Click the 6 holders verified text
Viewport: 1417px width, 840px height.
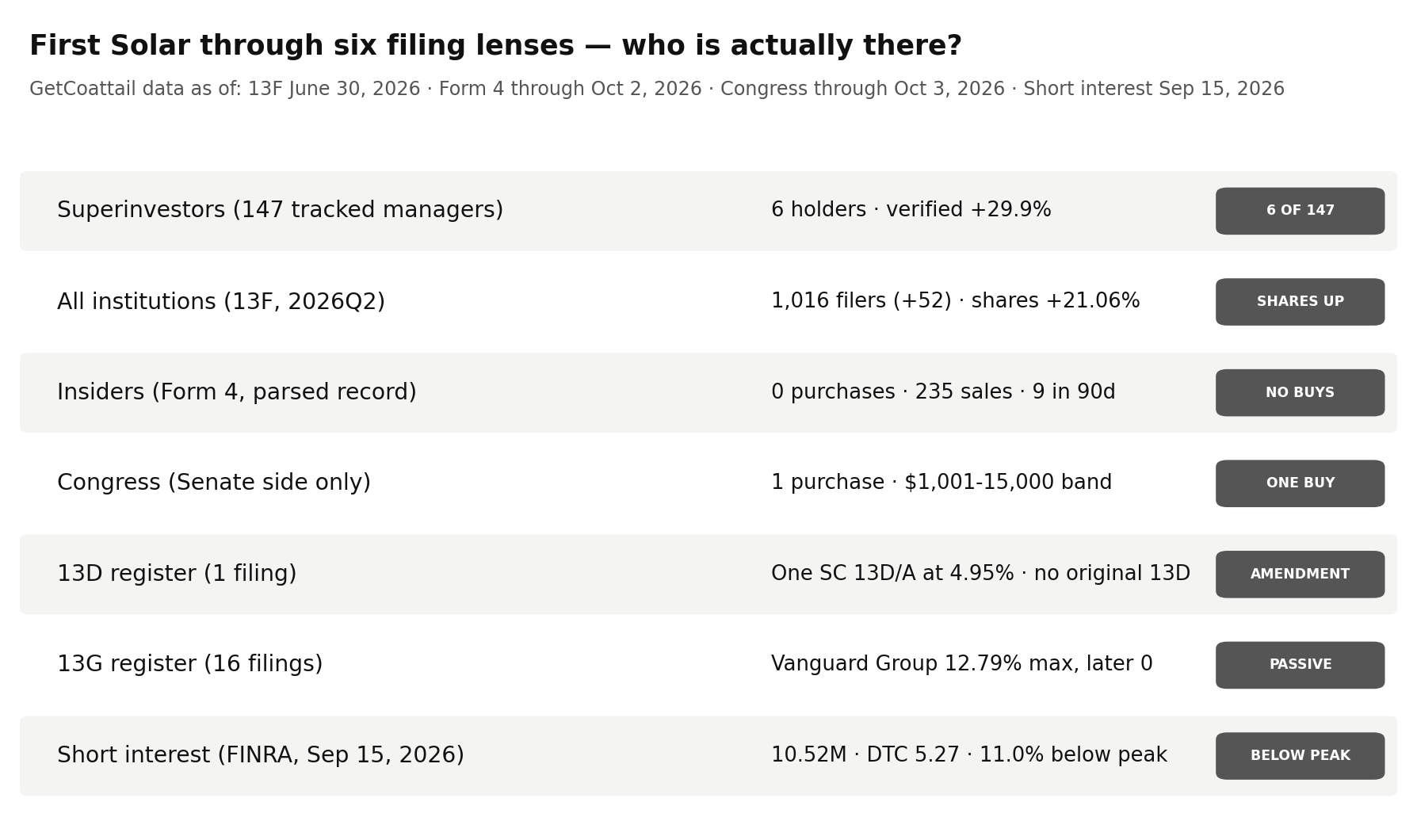[911, 210]
